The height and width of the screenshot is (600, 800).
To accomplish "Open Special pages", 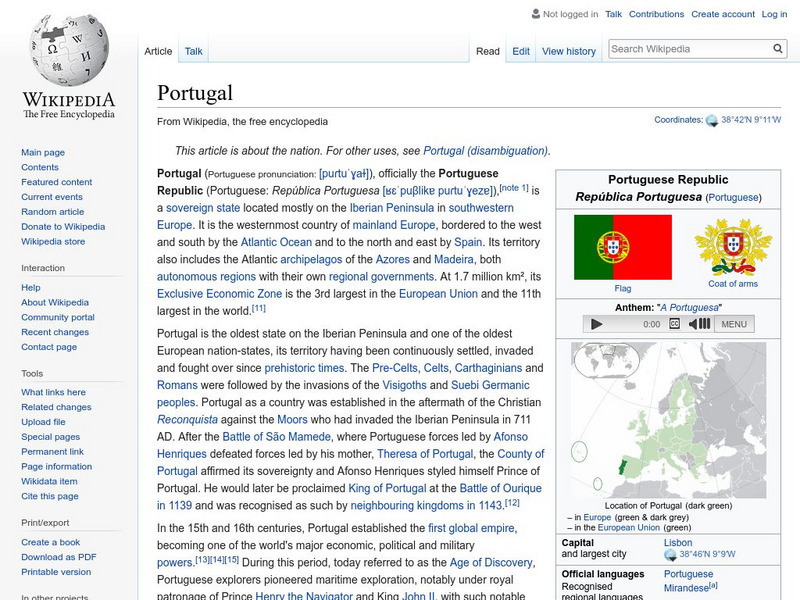I will [51, 437].
